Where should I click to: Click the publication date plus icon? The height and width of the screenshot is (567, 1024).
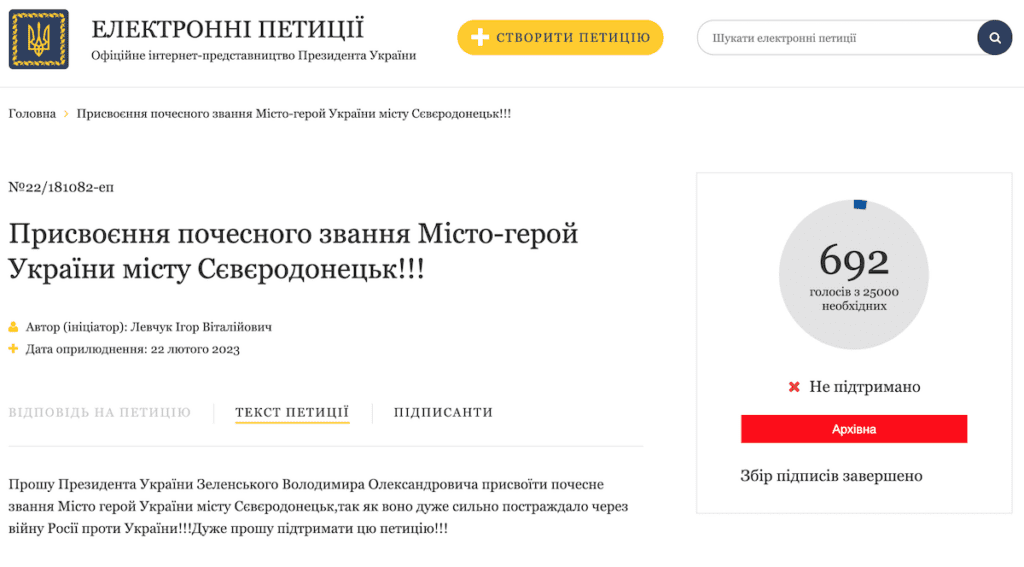click(13, 349)
